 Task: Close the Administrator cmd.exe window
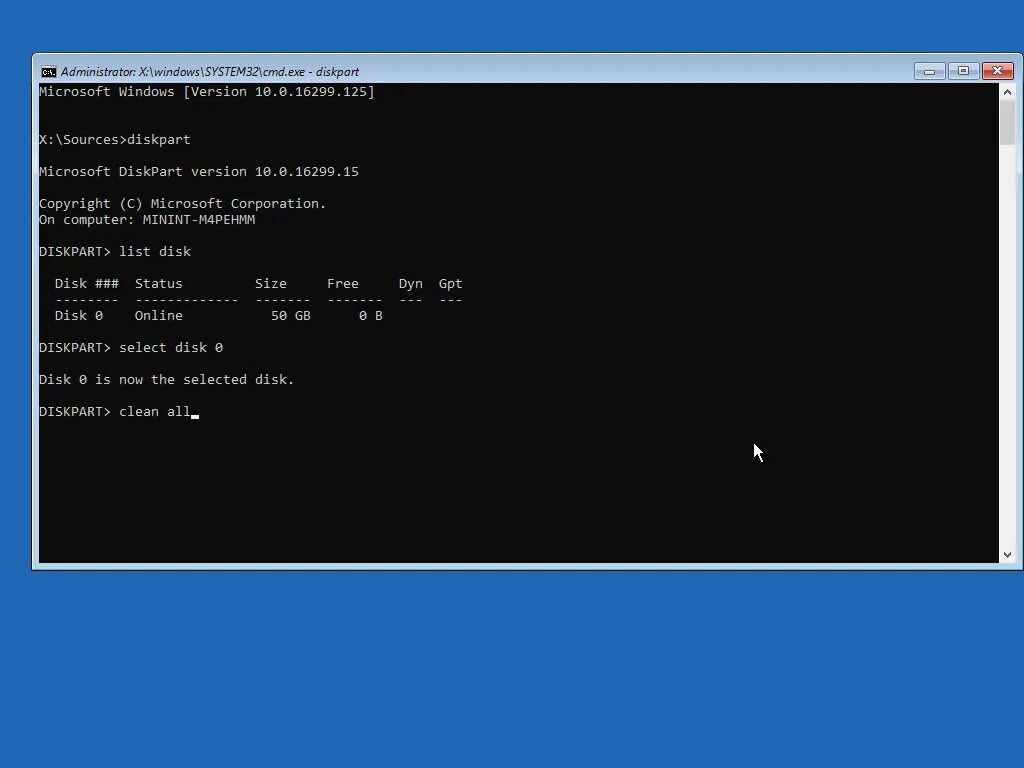tap(997, 71)
